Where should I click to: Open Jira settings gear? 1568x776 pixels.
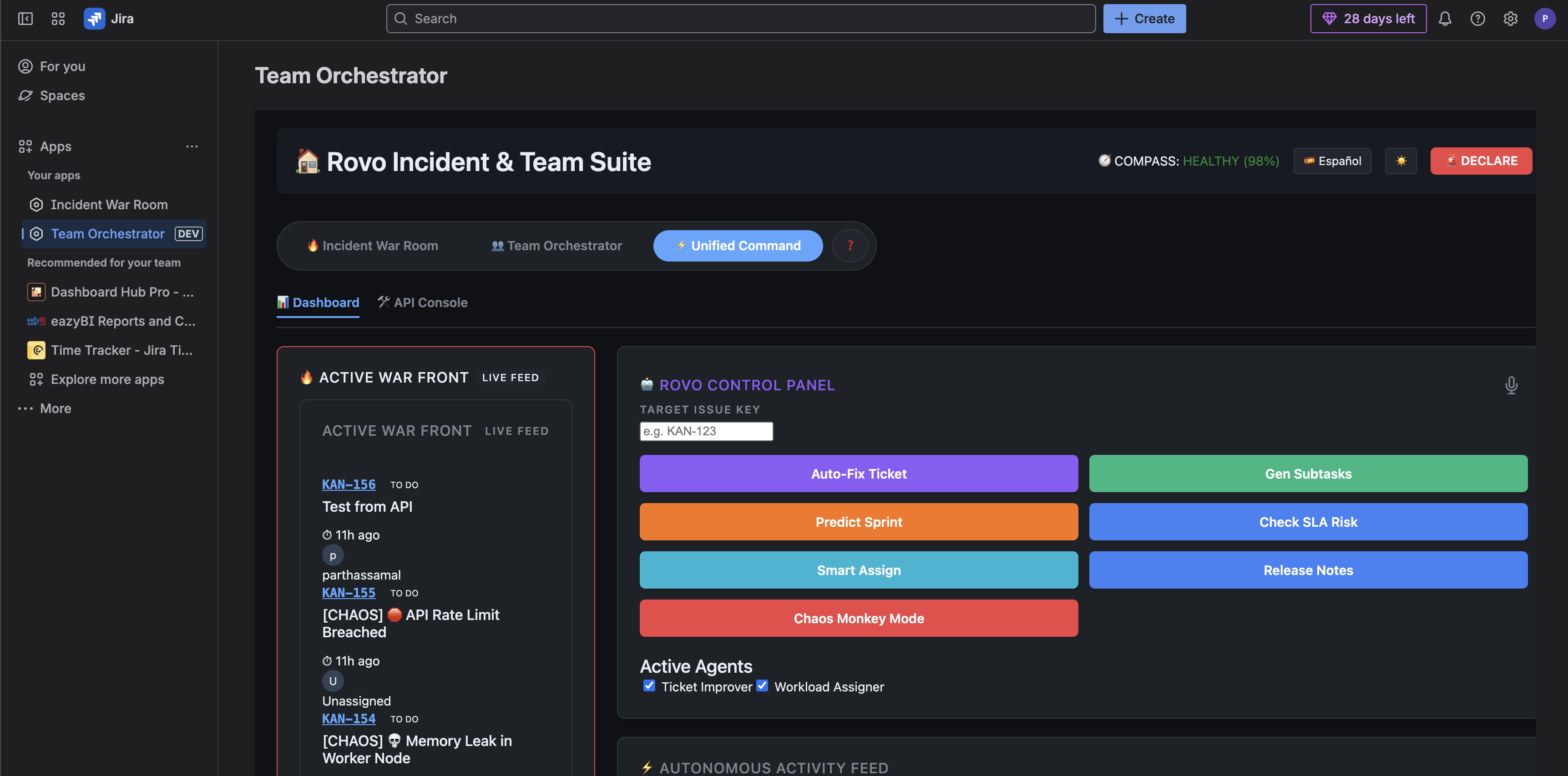[1510, 19]
